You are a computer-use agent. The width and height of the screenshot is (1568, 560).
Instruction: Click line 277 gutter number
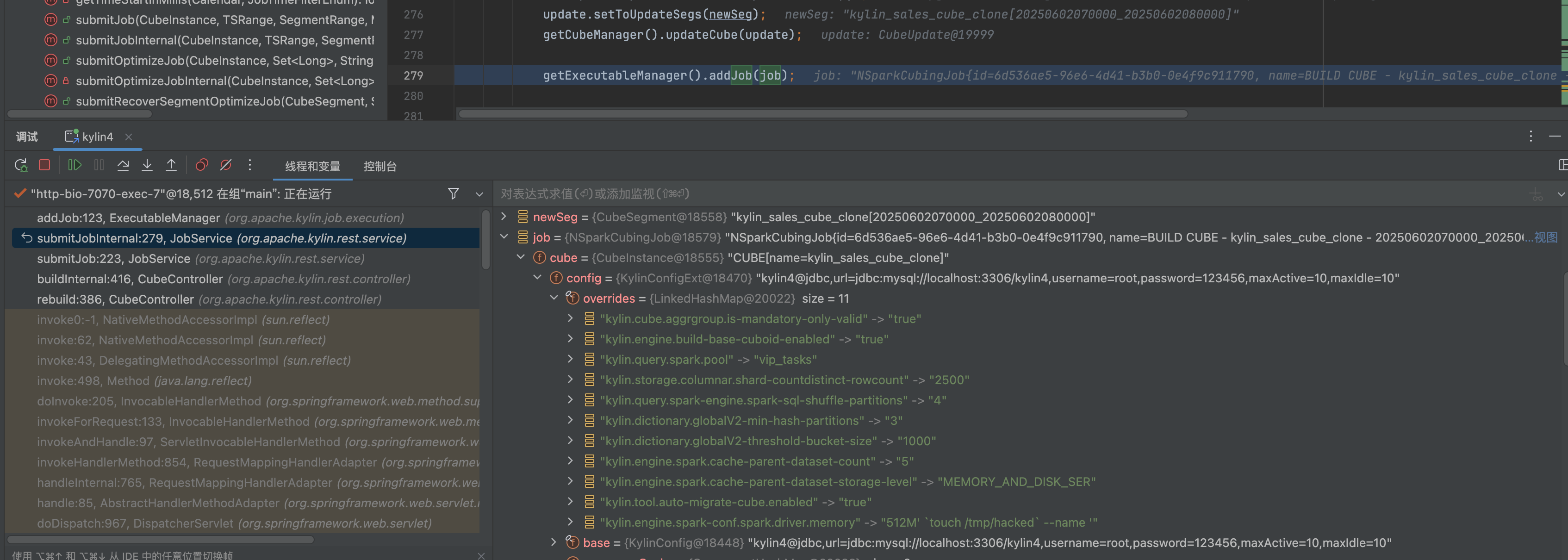point(413,35)
